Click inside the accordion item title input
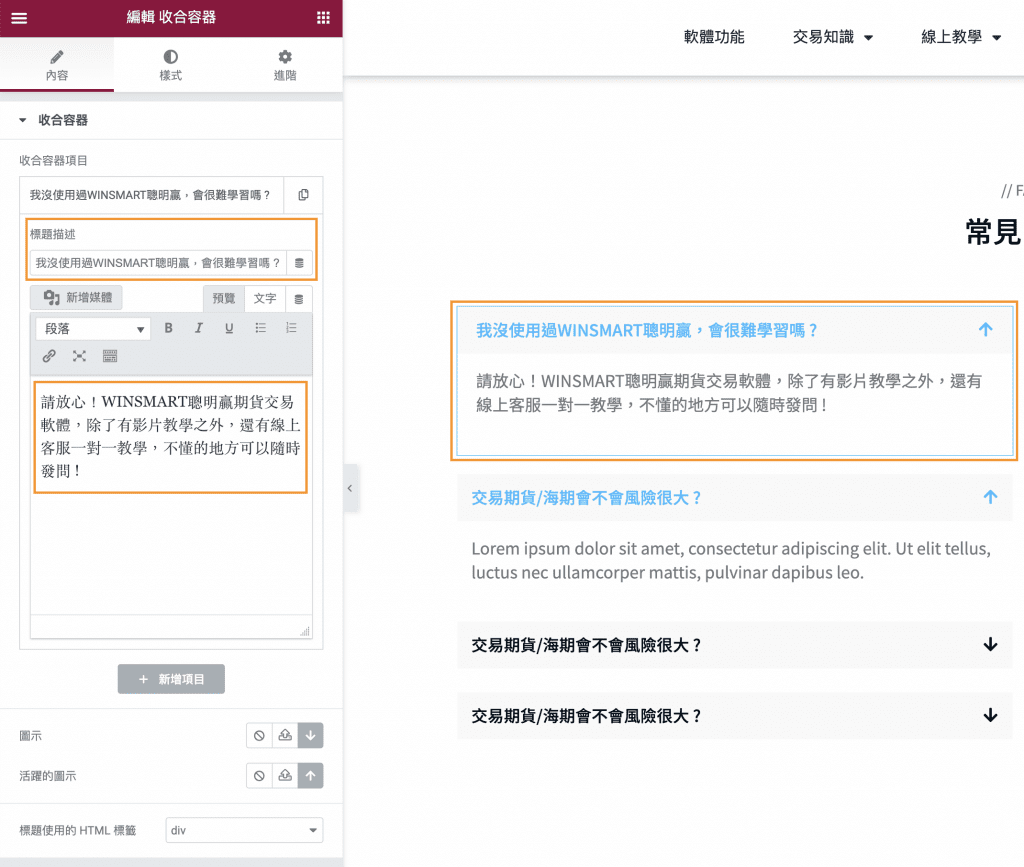The image size is (1024, 867). click(x=150, y=195)
